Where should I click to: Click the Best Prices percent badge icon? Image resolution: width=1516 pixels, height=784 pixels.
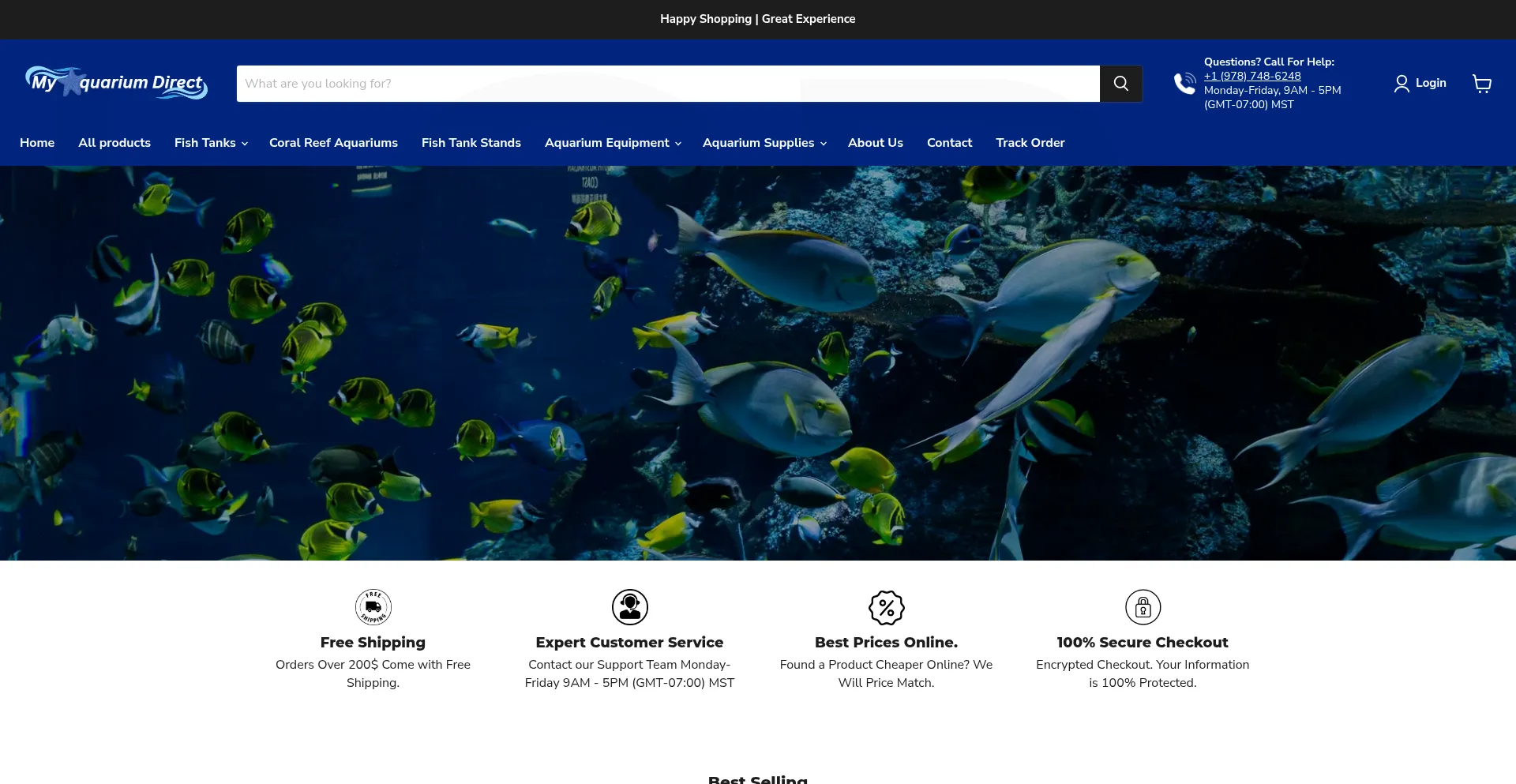(x=886, y=606)
